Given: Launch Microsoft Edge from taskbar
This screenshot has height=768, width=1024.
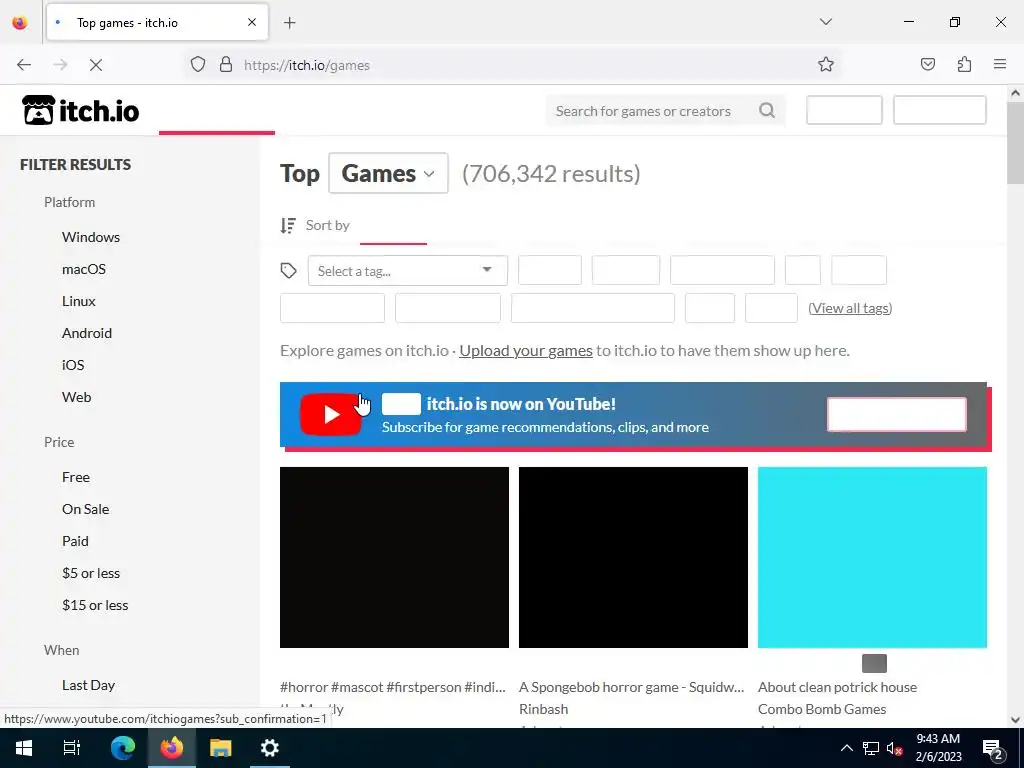Looking at the screenshot, I should (123, 748).
